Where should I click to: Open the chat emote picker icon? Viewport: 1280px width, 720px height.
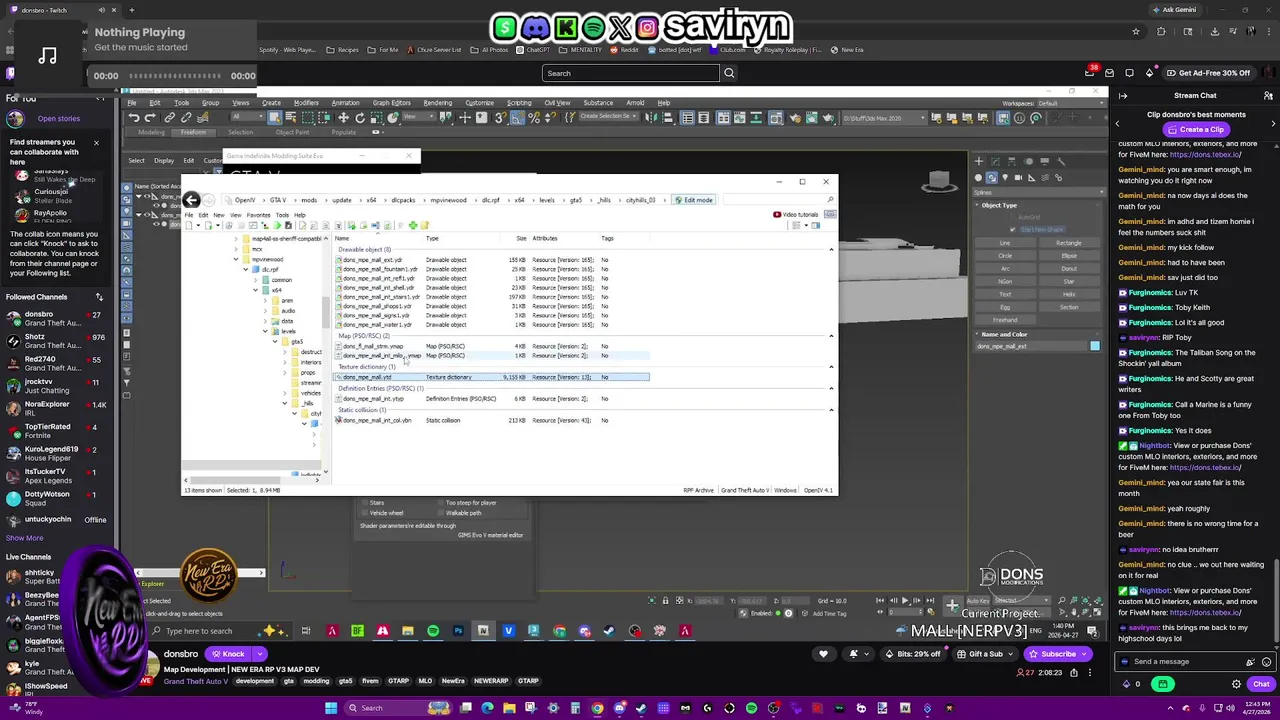pos(1267,662)
